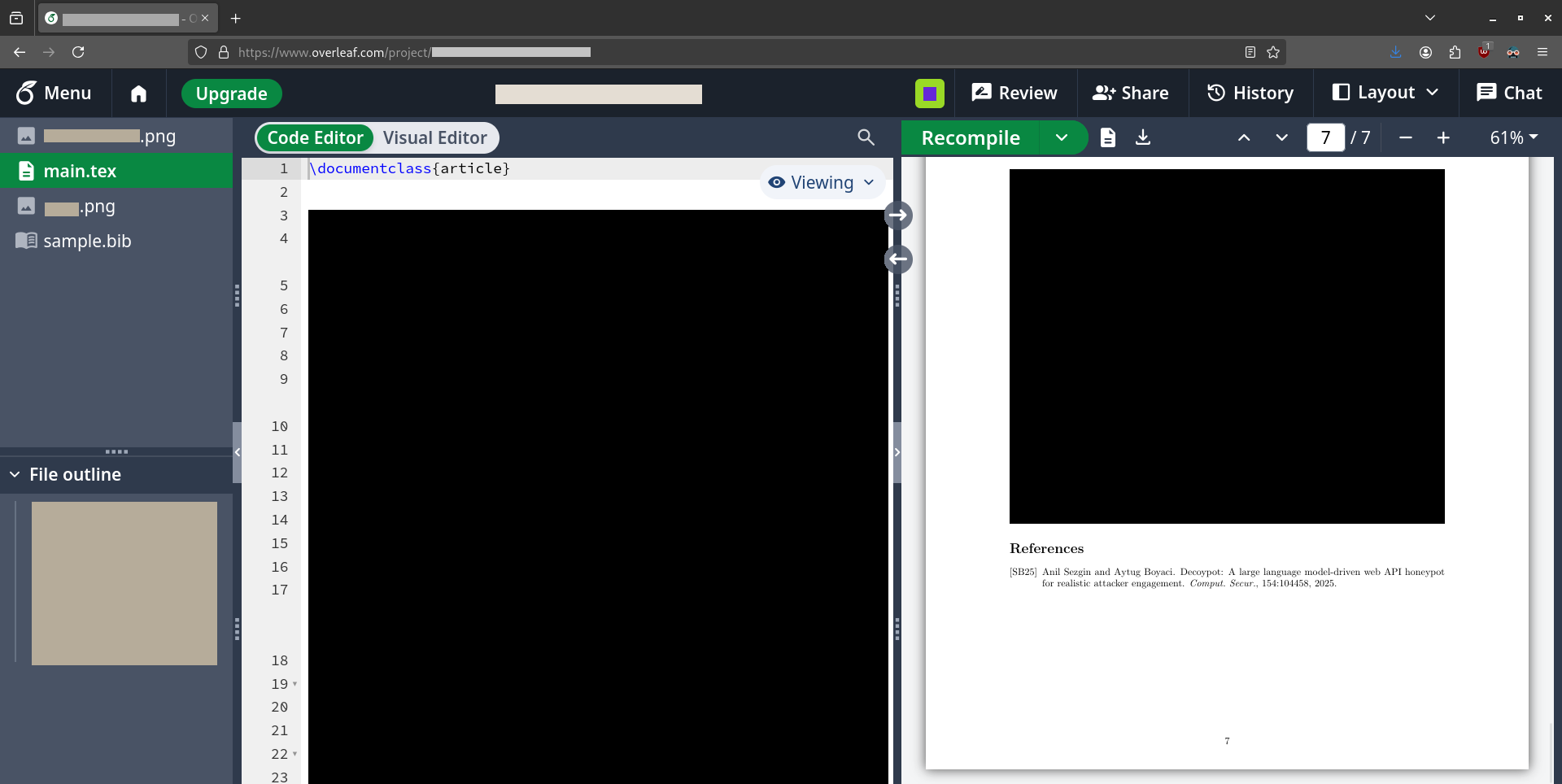
Task: Open the search icon in the editor
Action: point(866,137)
